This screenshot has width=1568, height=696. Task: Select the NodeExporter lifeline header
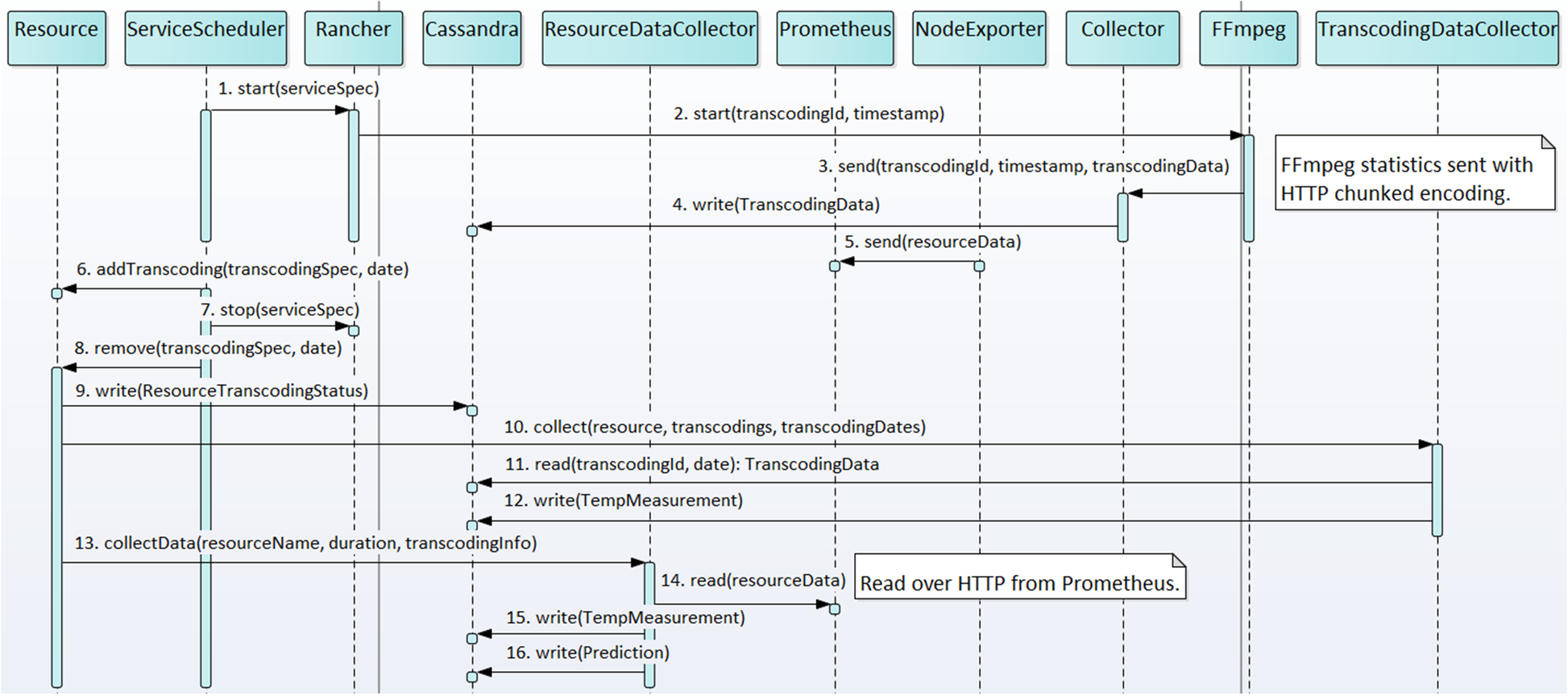tap(979, 38)
